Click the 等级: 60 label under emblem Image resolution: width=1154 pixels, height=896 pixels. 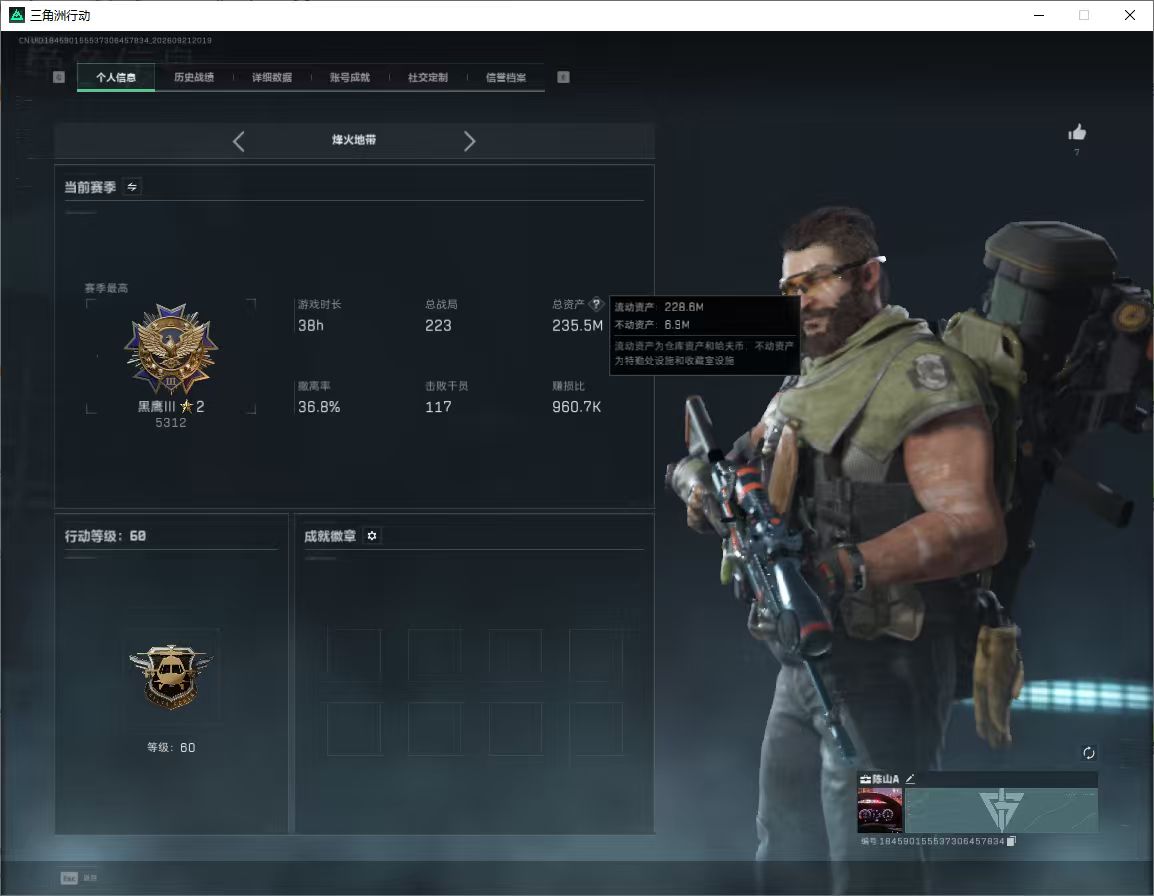tap(171, 747)
